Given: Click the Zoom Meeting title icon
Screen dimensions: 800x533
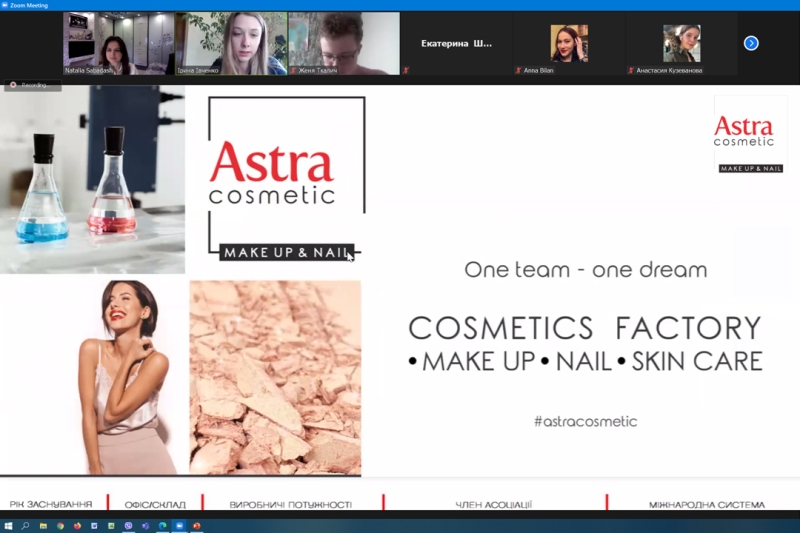Looking at the screenshot, I should tap(5, 5).
